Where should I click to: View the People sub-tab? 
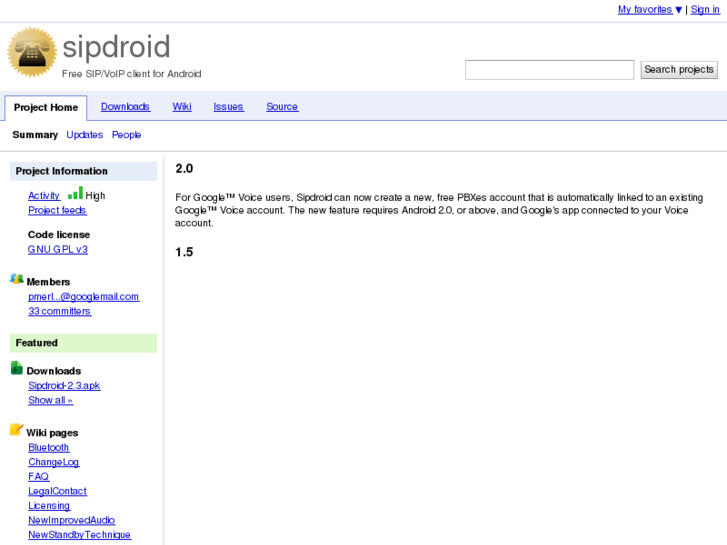click(126, 135)
